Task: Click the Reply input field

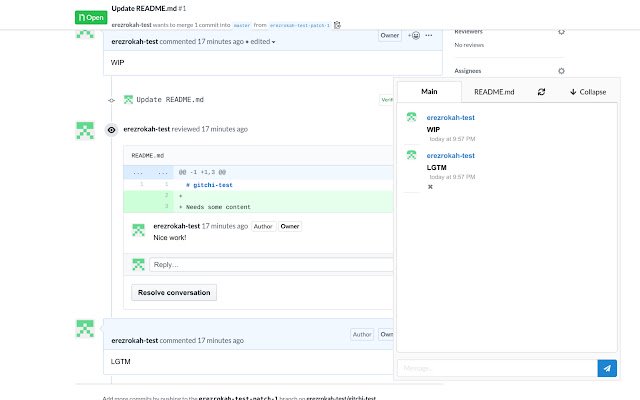Action: point(271,265)
